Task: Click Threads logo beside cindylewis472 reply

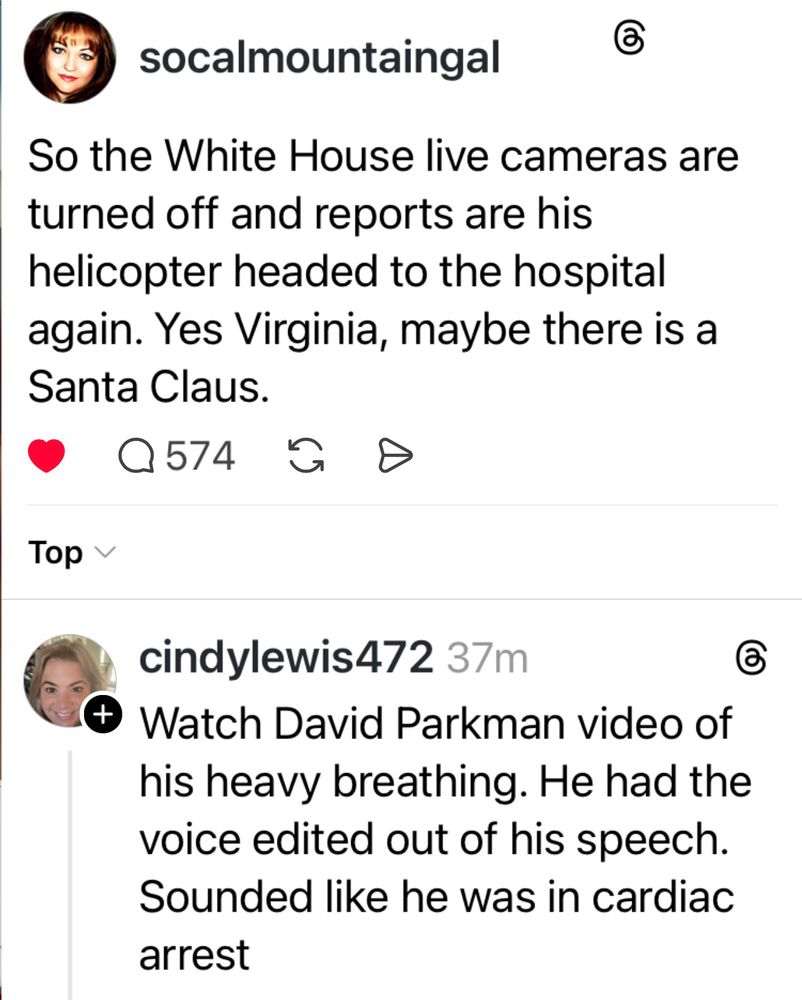Action: 751,658
